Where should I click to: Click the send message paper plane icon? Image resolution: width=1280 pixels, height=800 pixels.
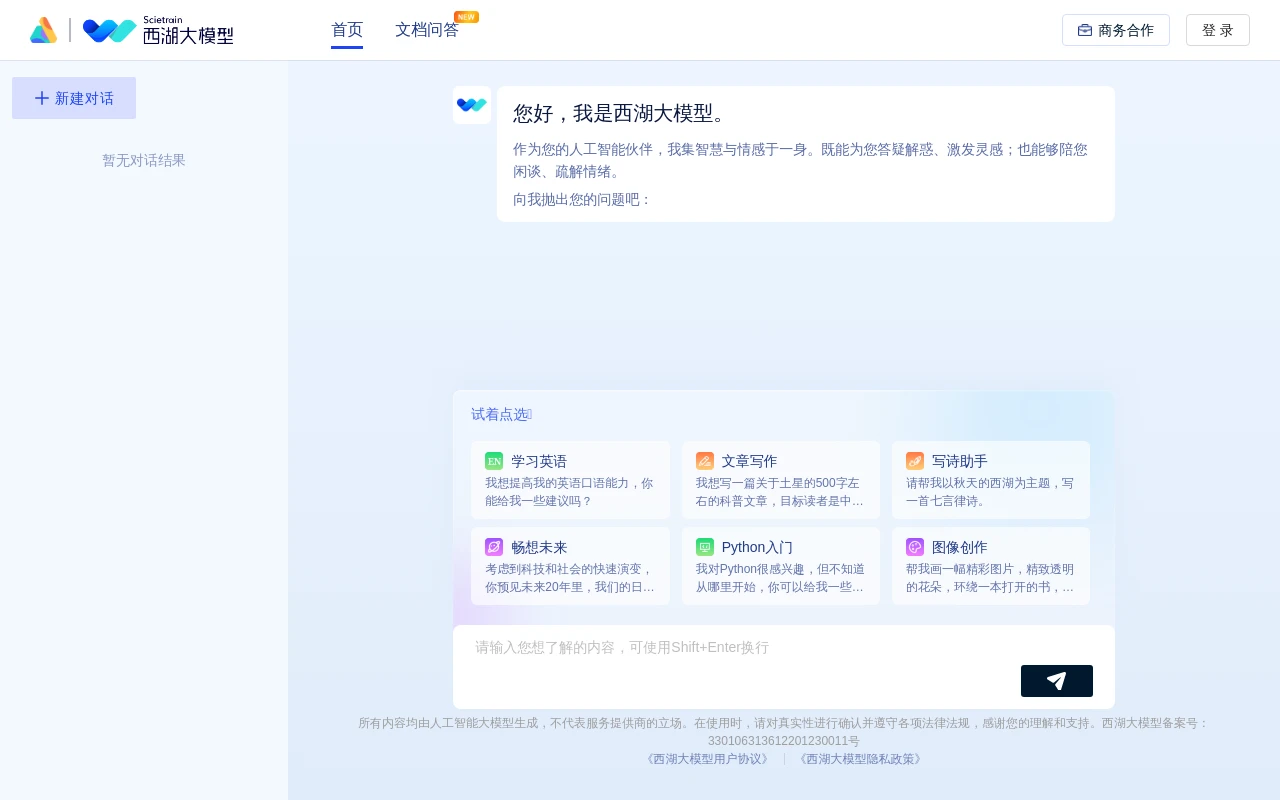pyautogui.click(x=1057, y=681)
